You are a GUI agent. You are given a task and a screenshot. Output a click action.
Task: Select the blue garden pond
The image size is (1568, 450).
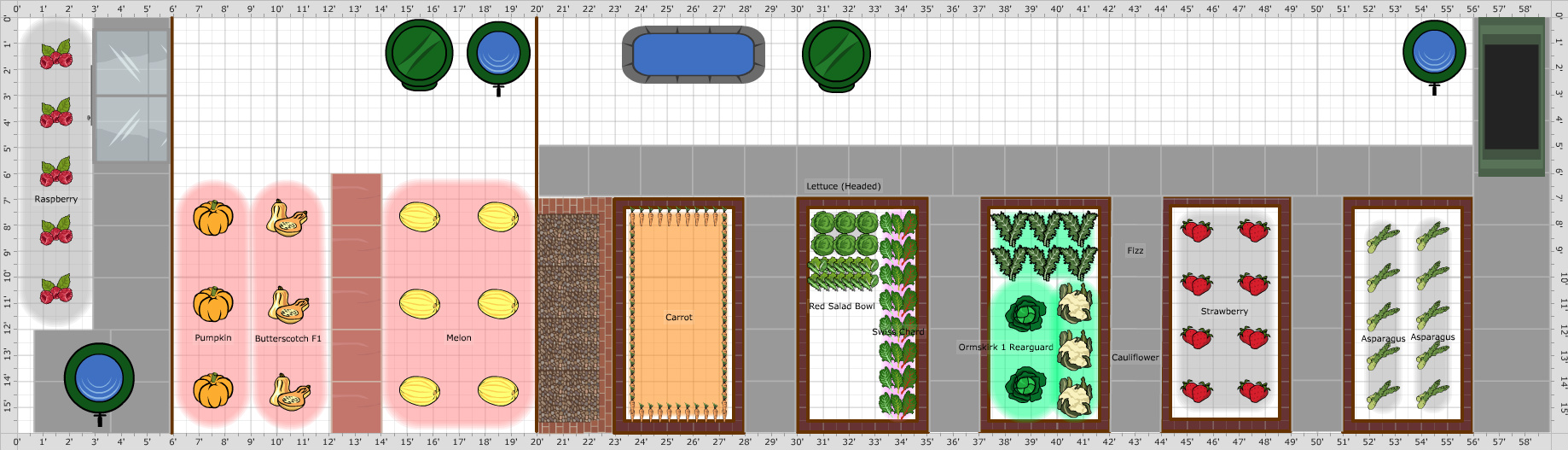(693, 55)
